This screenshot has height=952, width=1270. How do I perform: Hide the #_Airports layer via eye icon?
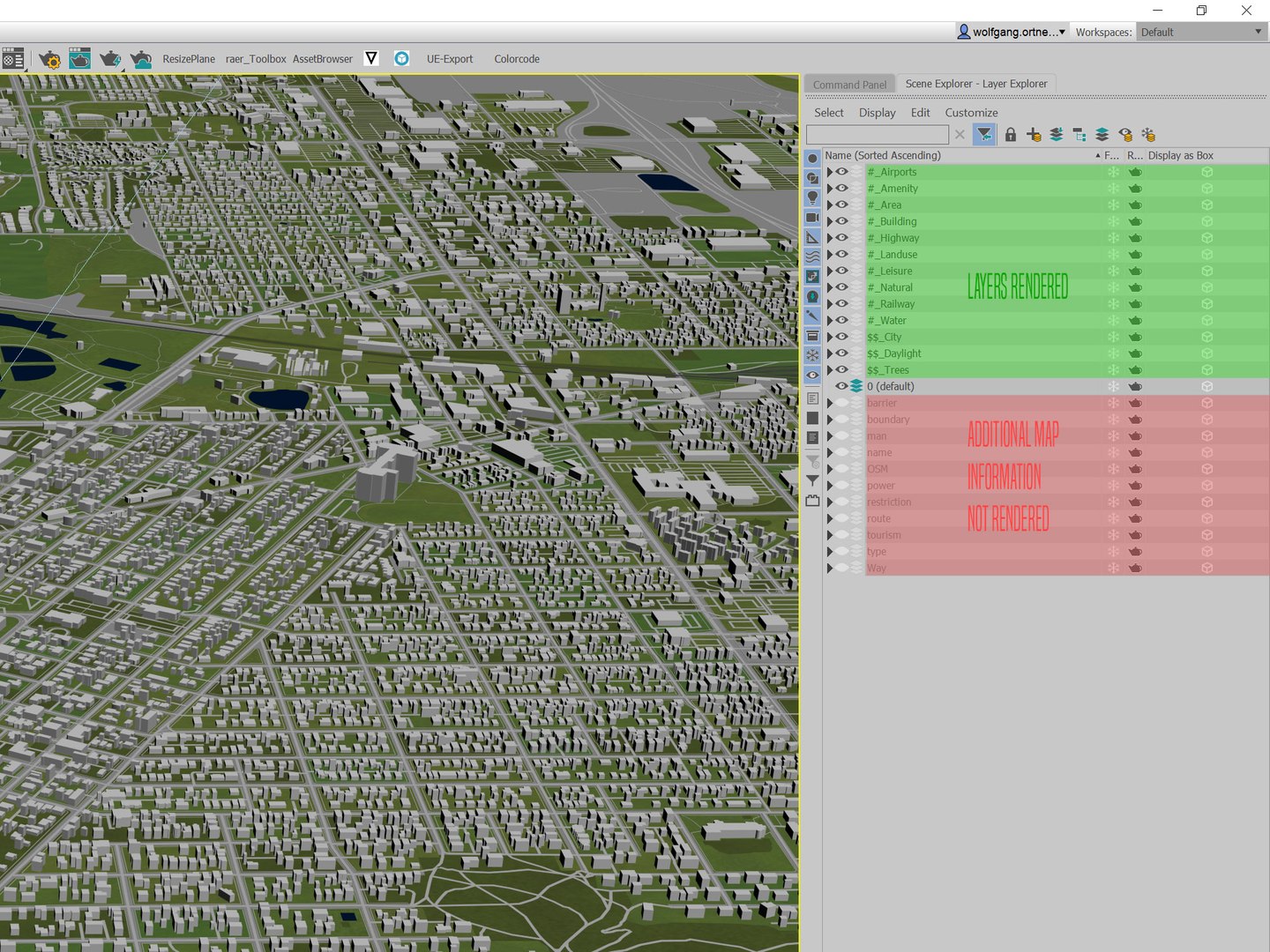click(x=842, y=172)
